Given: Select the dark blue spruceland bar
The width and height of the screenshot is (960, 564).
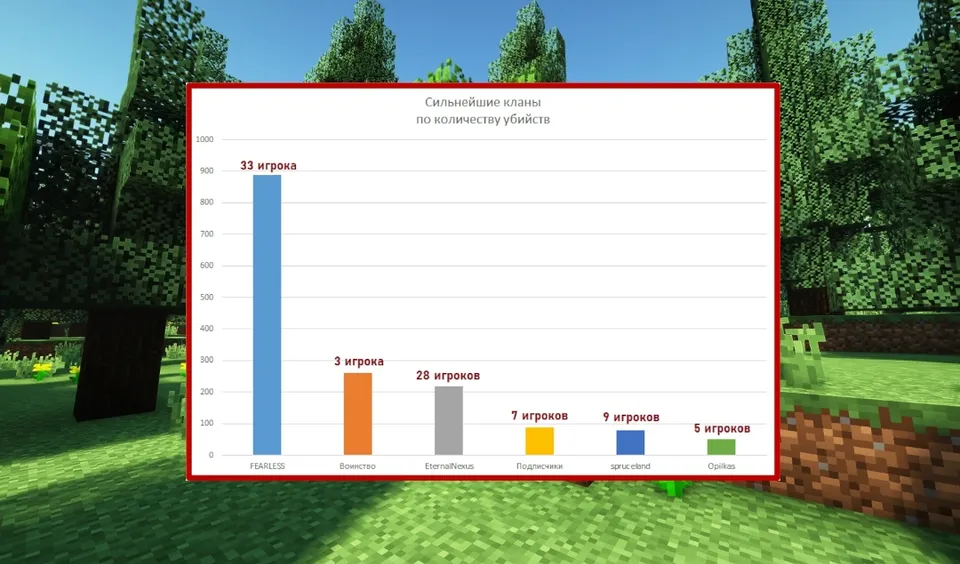Looking at the screenshot, I should coord(630,443).
